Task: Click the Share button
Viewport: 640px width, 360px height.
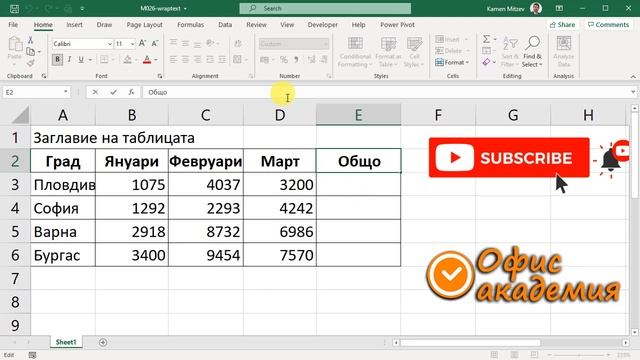Action: pyautogui.click(x=562, y=25)
